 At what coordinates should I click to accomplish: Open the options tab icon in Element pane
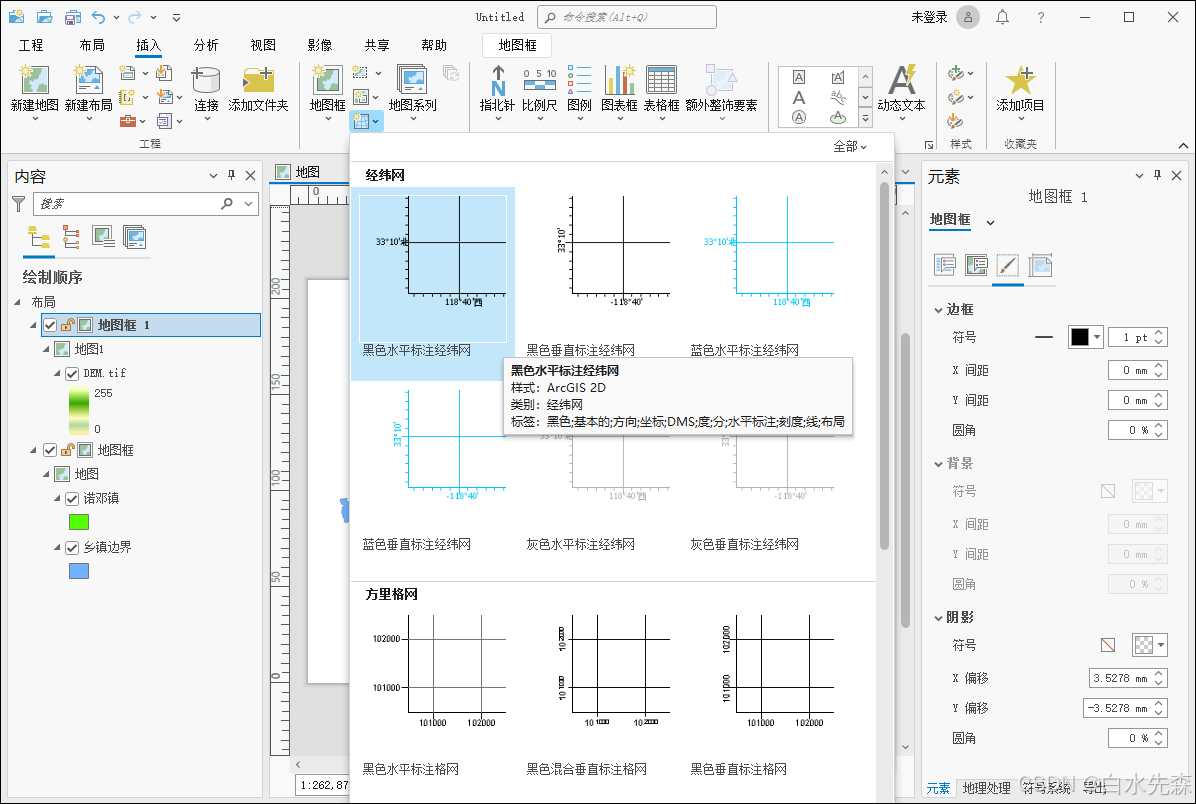point(945,265)
